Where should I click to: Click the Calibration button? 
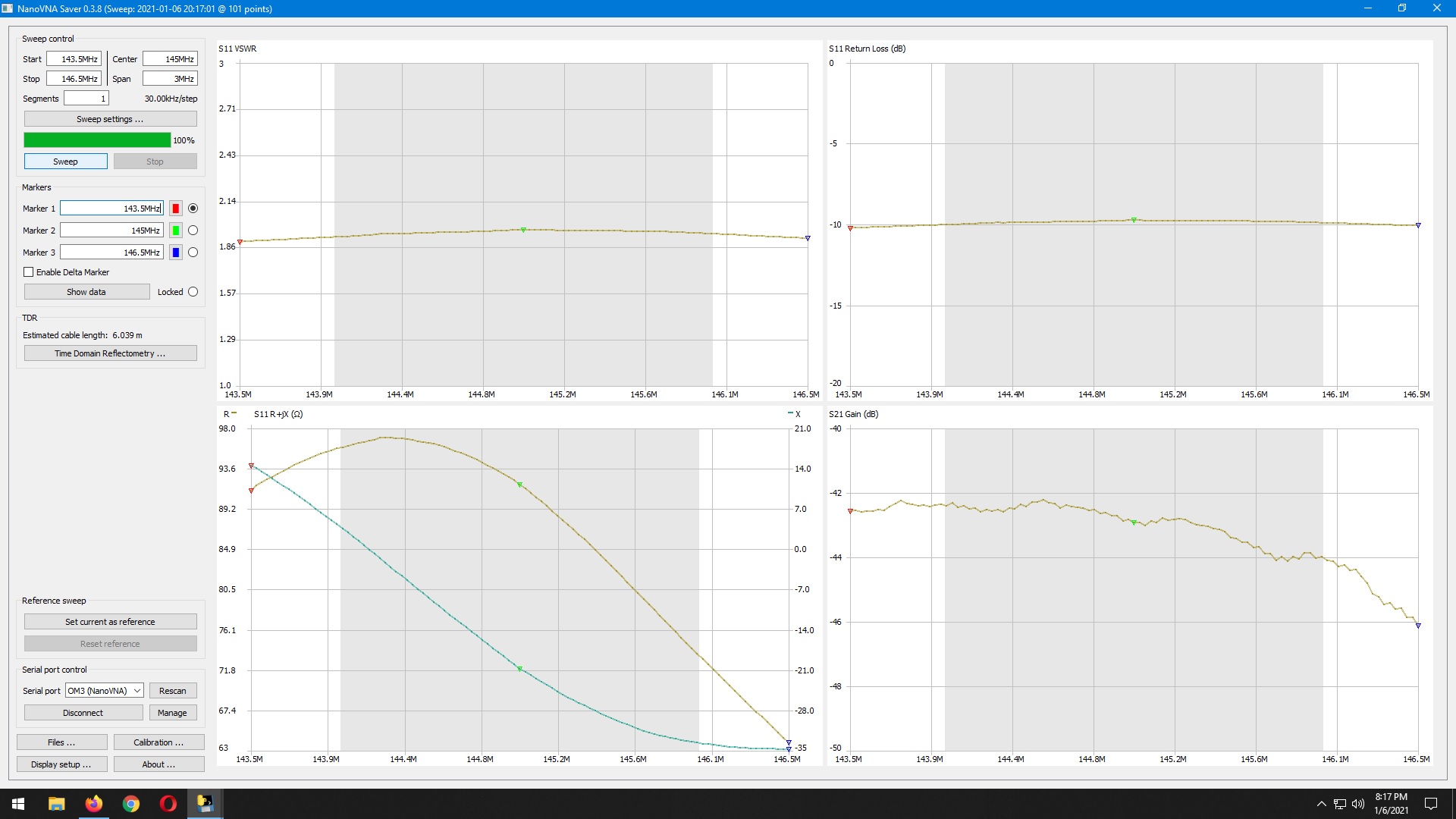(x=158, y=742)
